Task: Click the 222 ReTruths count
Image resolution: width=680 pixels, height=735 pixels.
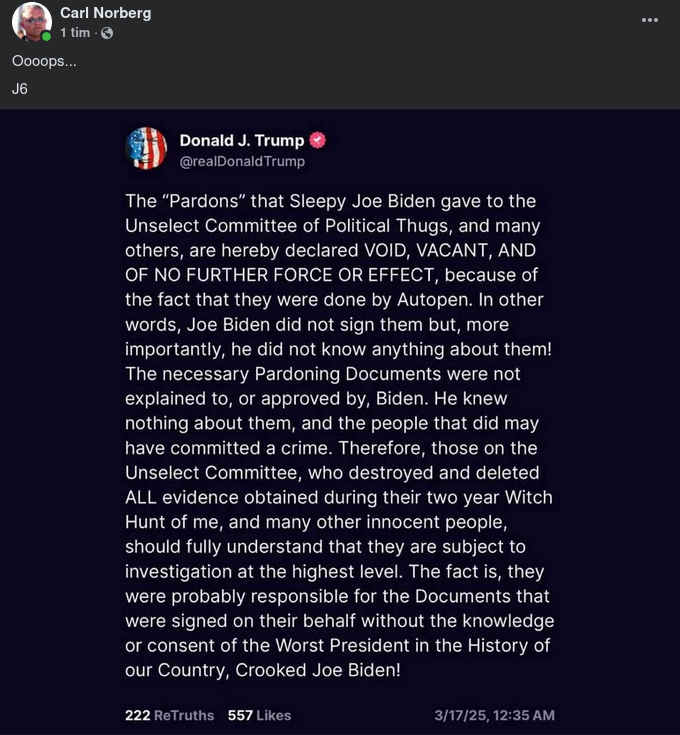Action: tap(169, 715)
